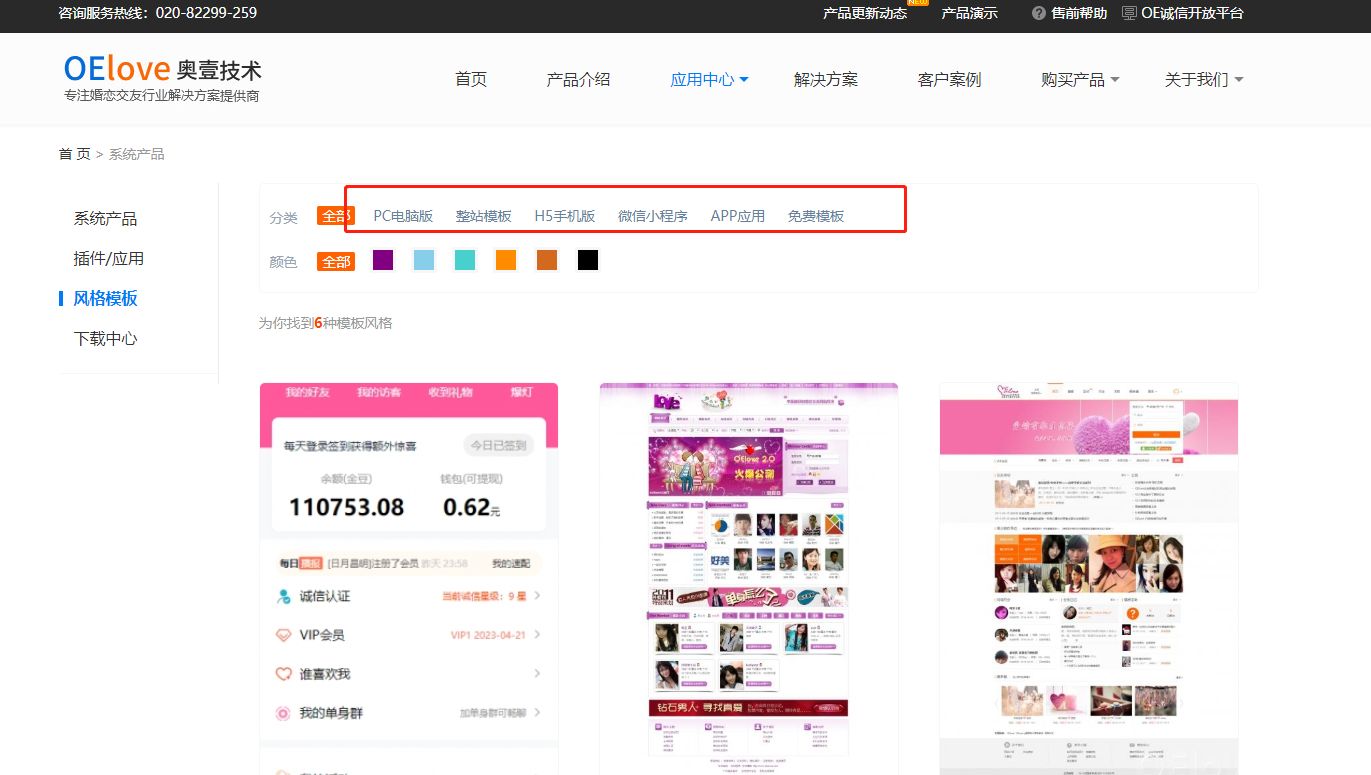Filter by 微信小程序 category
Viewport: 1371px width, 775px height.
tap(653, 216)
